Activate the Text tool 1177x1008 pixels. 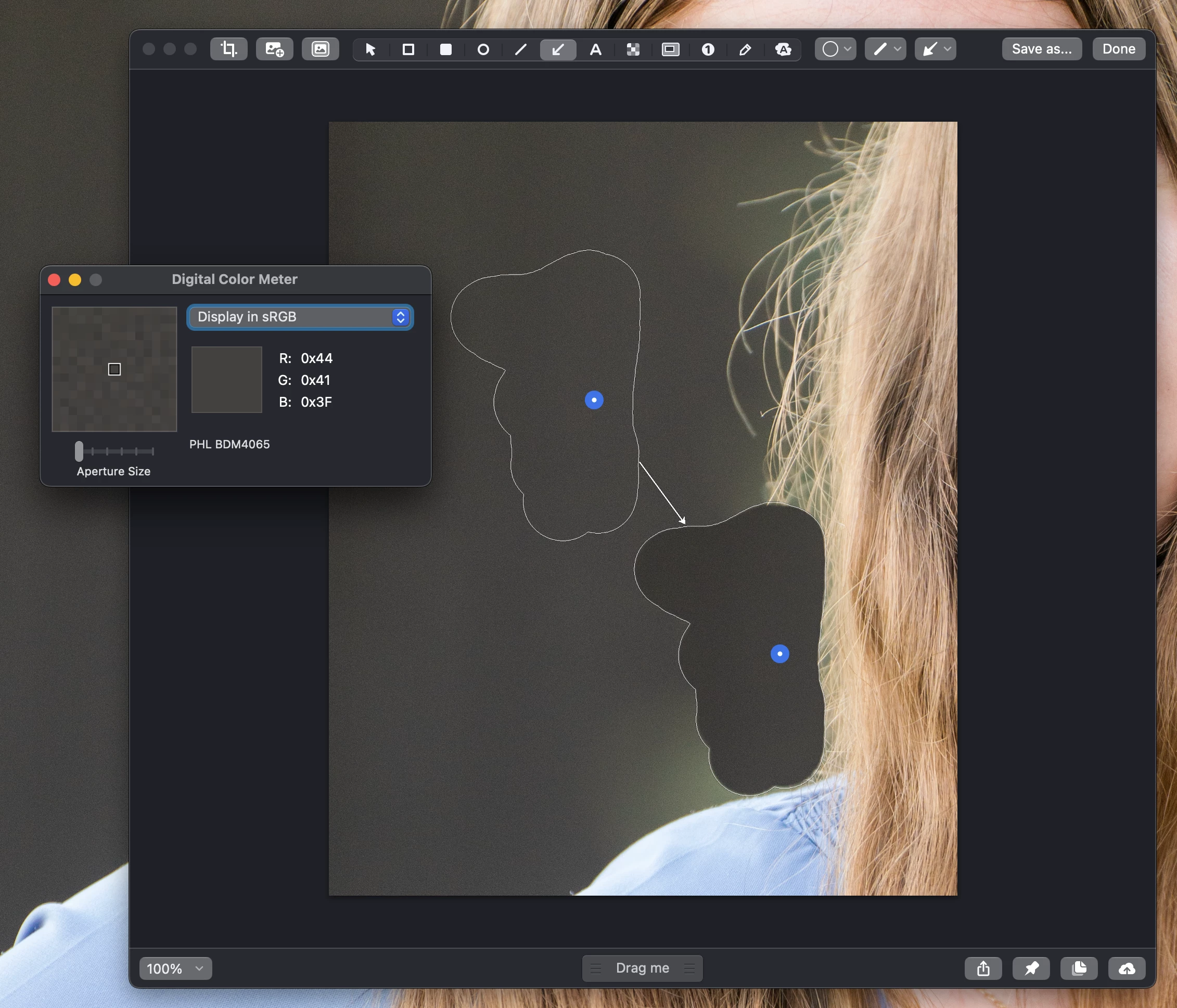click(x=595, y=50)
